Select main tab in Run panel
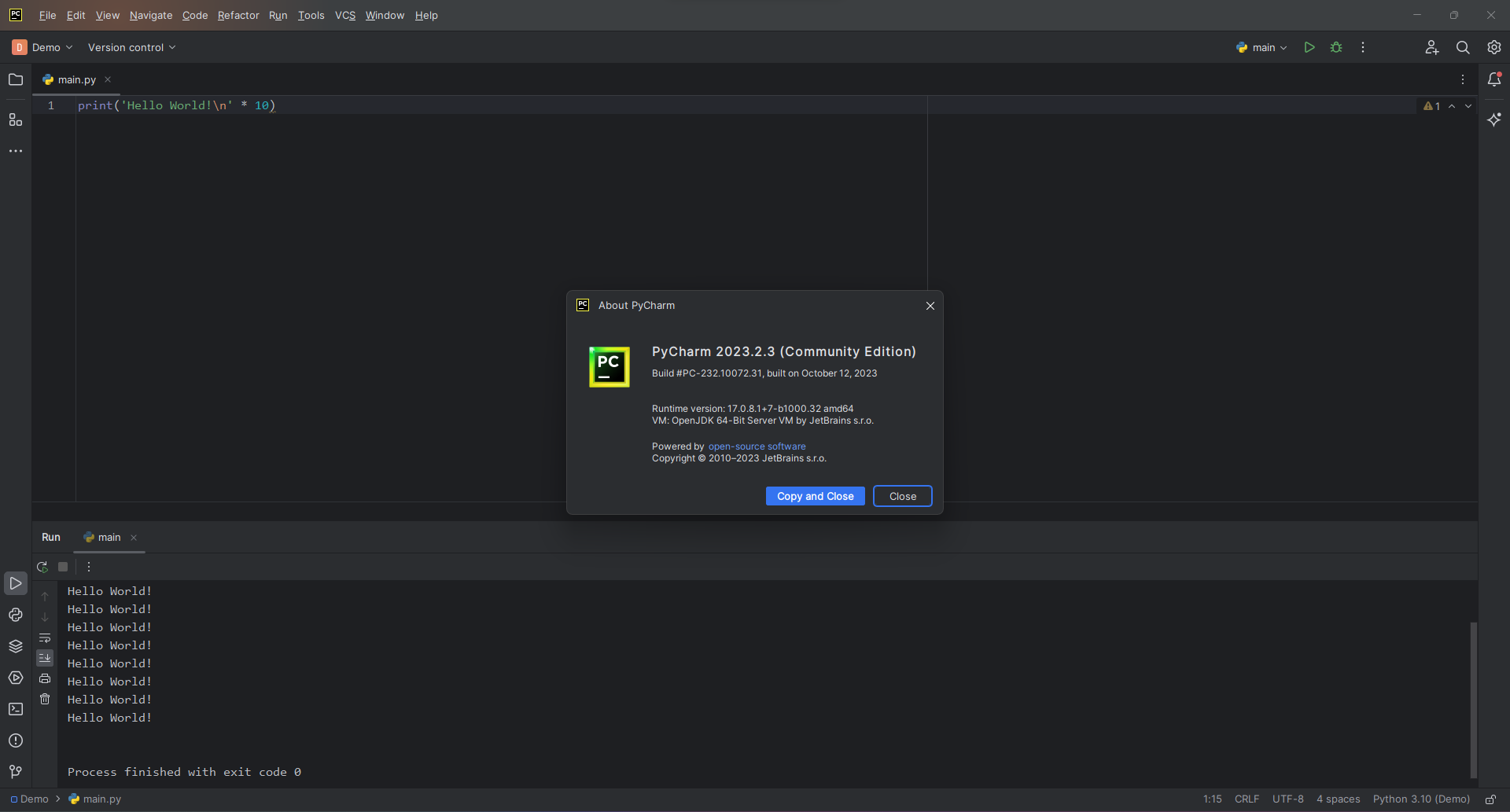 coord(109,538)
